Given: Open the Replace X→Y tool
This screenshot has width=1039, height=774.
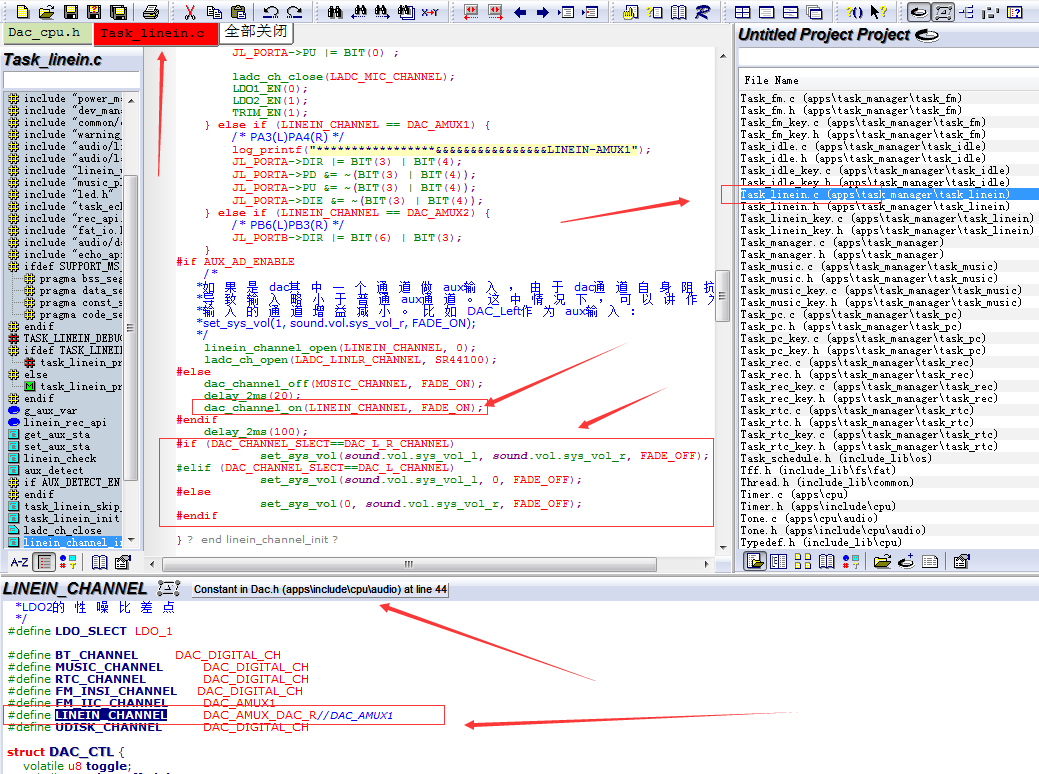Looking at the screenshot, I should click(x=430, y=12).
